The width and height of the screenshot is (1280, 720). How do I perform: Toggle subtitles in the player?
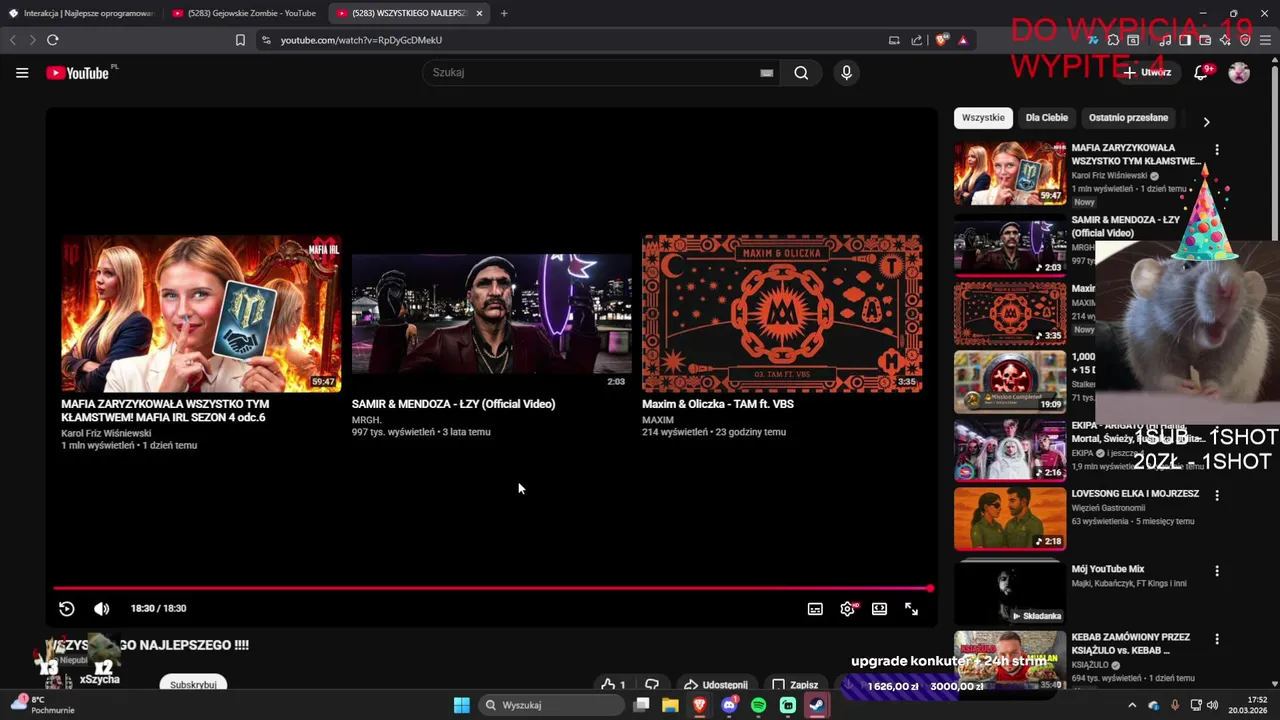coord(815,609)
